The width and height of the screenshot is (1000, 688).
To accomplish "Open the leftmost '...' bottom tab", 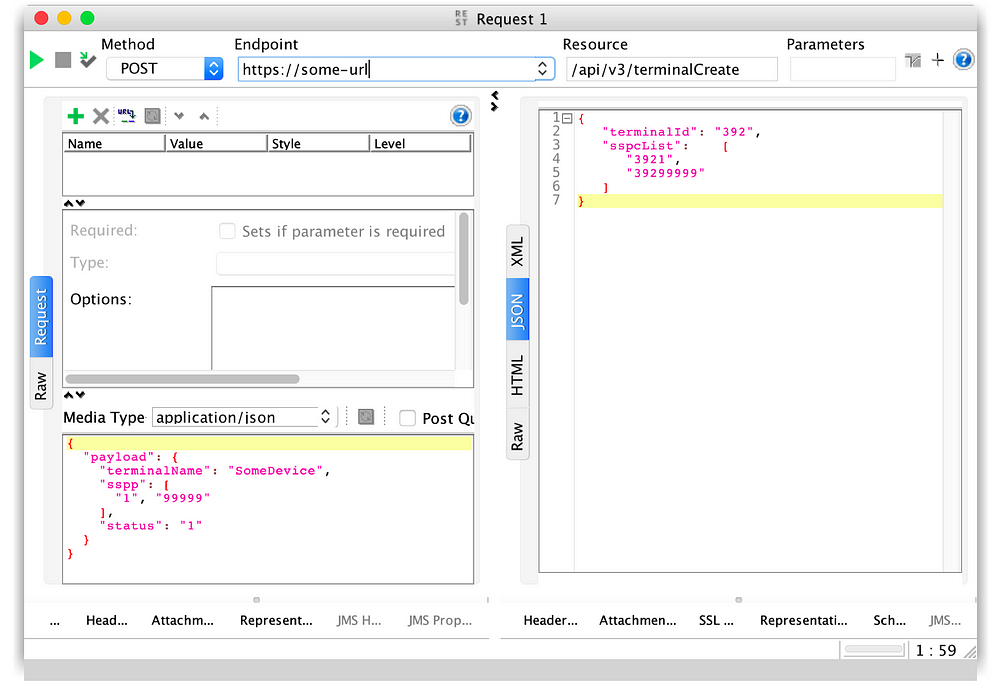I will [55, 620].
